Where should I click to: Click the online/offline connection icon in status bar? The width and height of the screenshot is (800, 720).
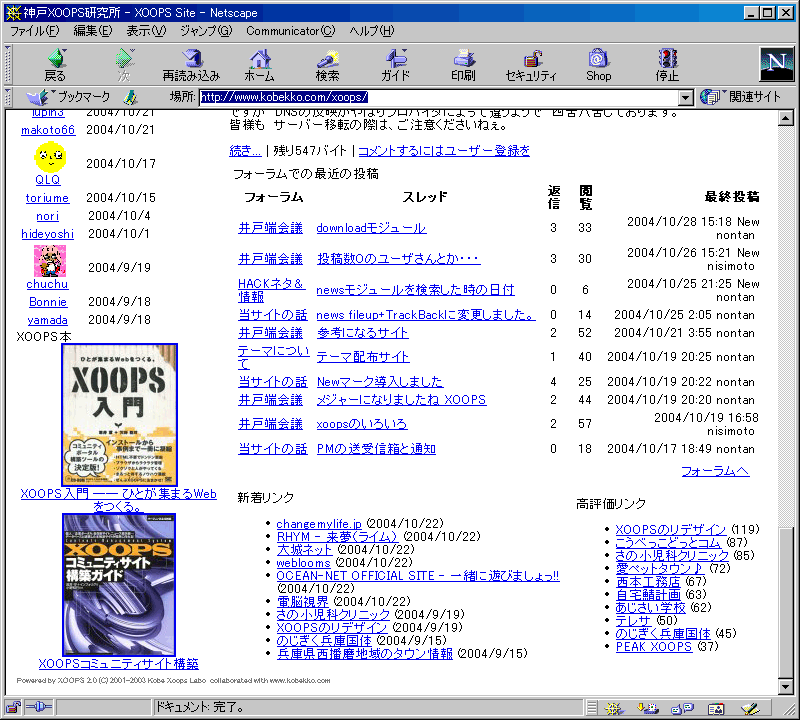tap(39, 707)
